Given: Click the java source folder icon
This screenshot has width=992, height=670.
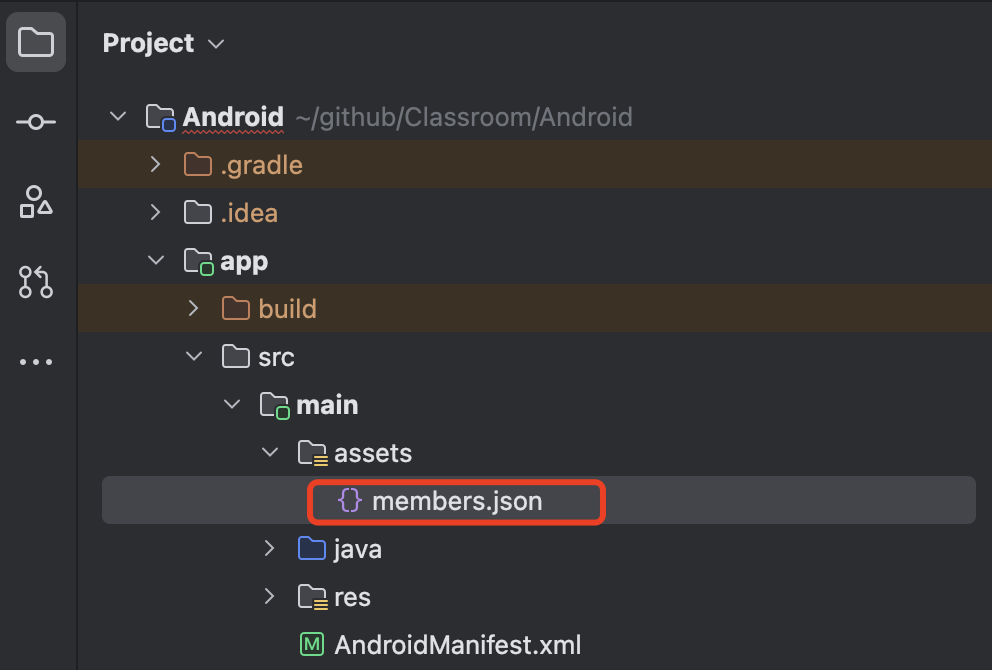Looking at the screenshot, I should (312, 549).
